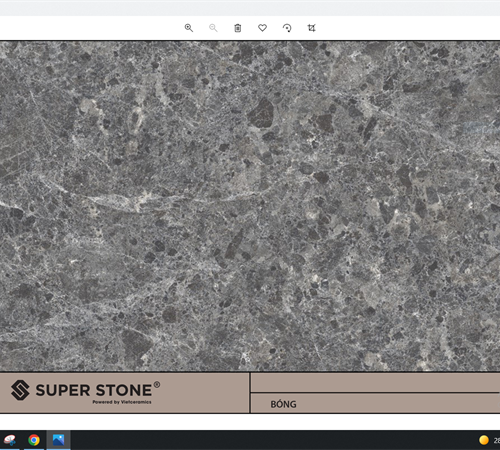Viewport: 500px width, 450px height.
Task: Click the SUPER STONE brand text
Action: click(94, 390)
